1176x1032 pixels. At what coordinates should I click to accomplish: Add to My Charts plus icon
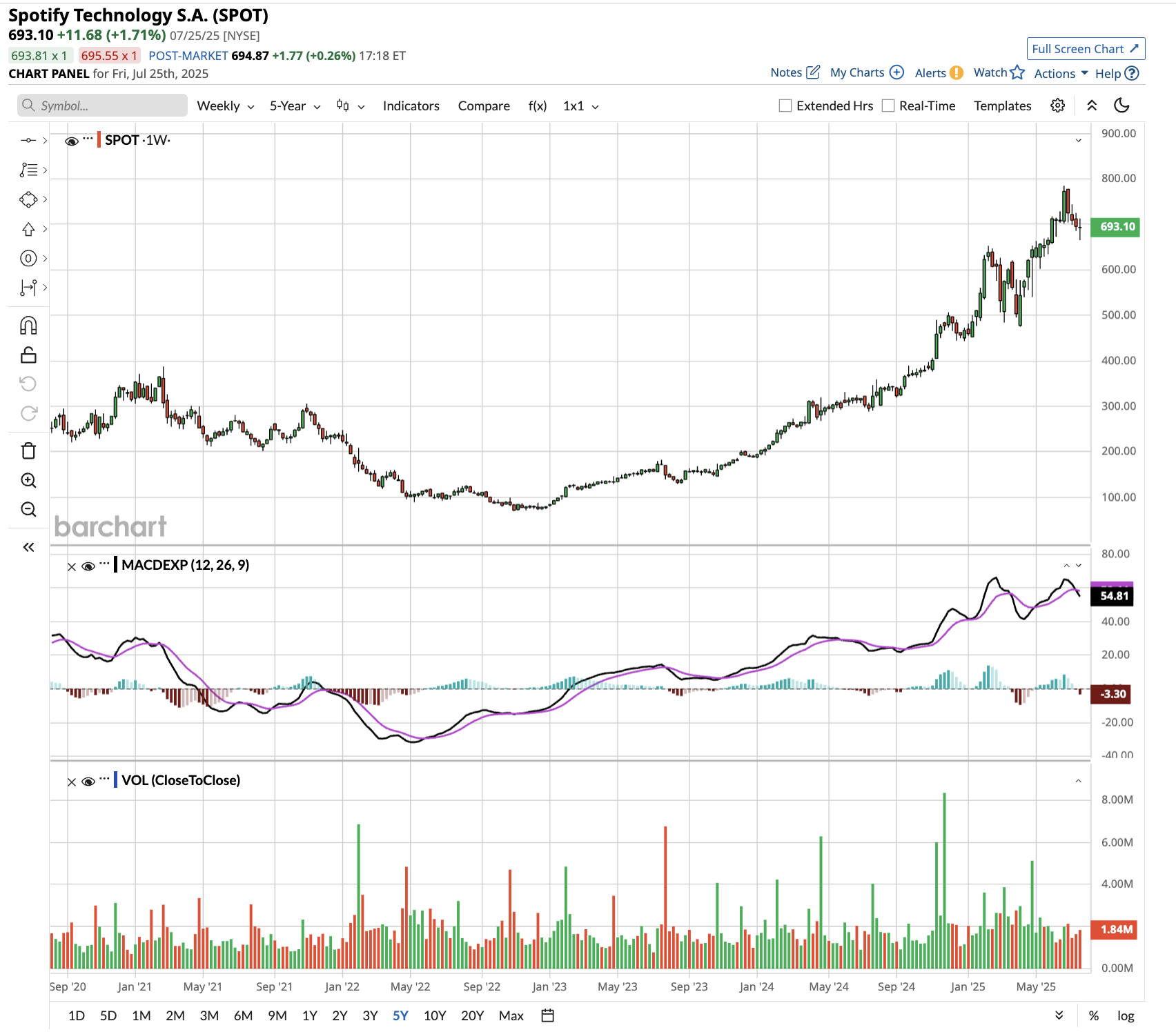[x=896, y=72]
